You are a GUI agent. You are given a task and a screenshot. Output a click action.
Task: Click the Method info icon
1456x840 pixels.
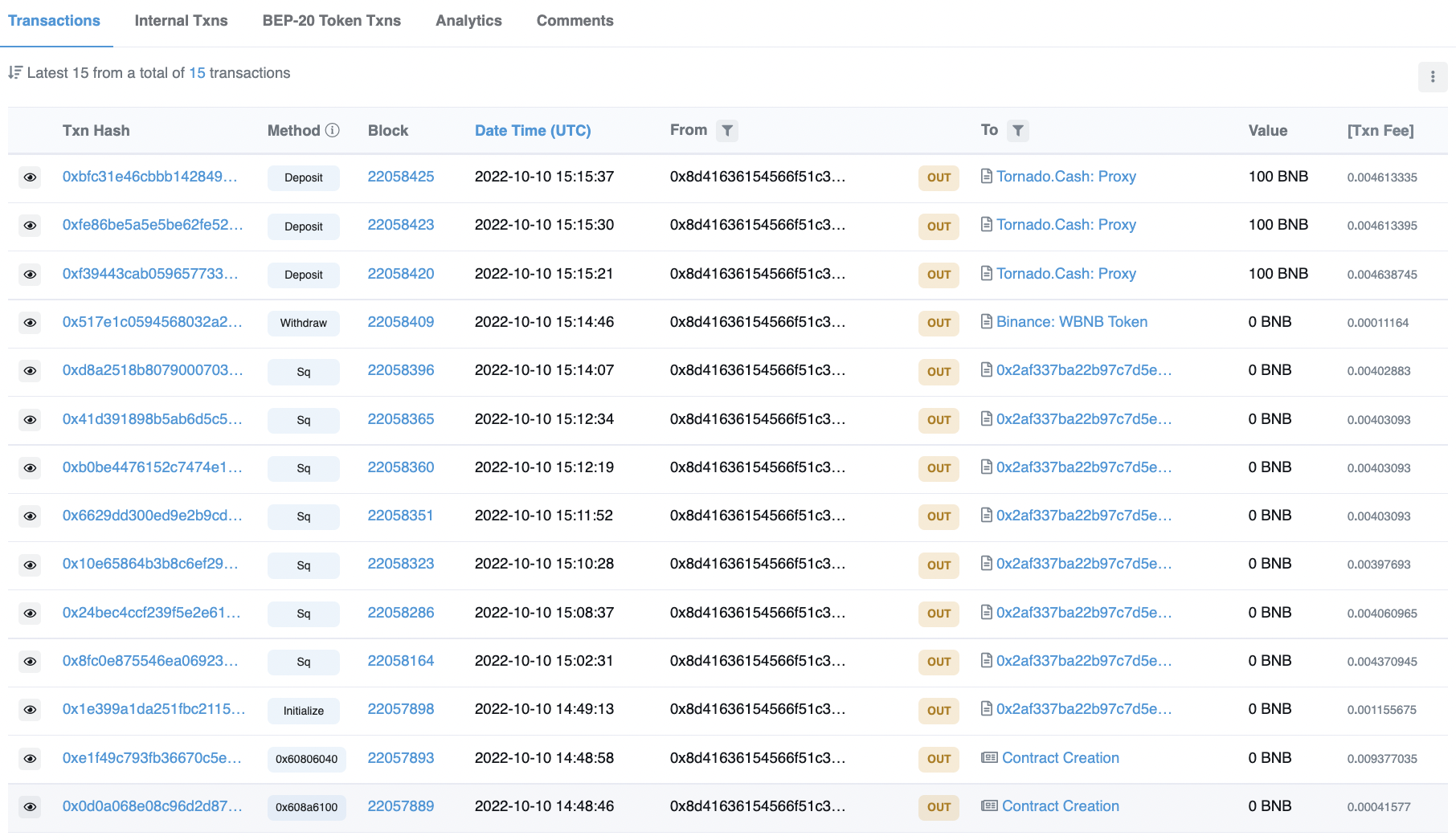tap(333, 130)
